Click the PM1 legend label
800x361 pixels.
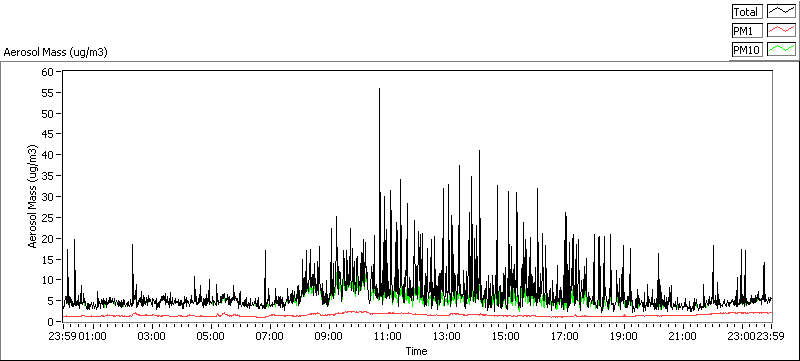tap(747, 31)
